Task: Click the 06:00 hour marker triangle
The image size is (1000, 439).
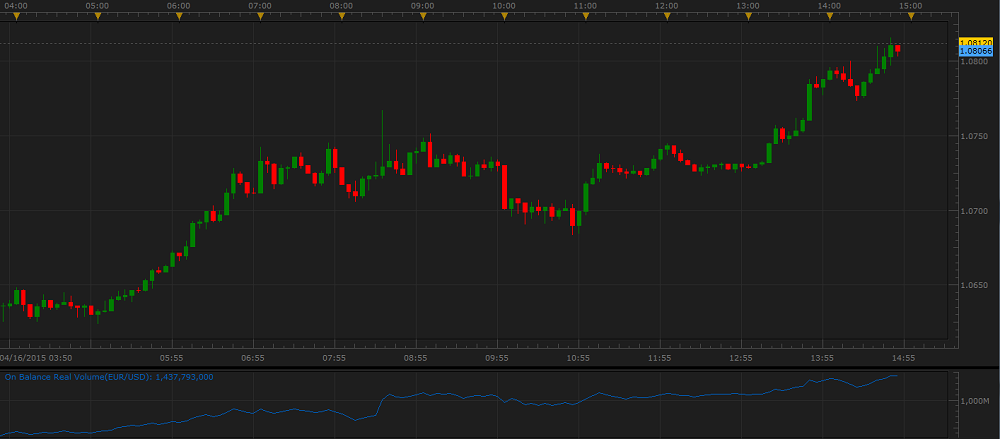Action: (x=179, y=16)
